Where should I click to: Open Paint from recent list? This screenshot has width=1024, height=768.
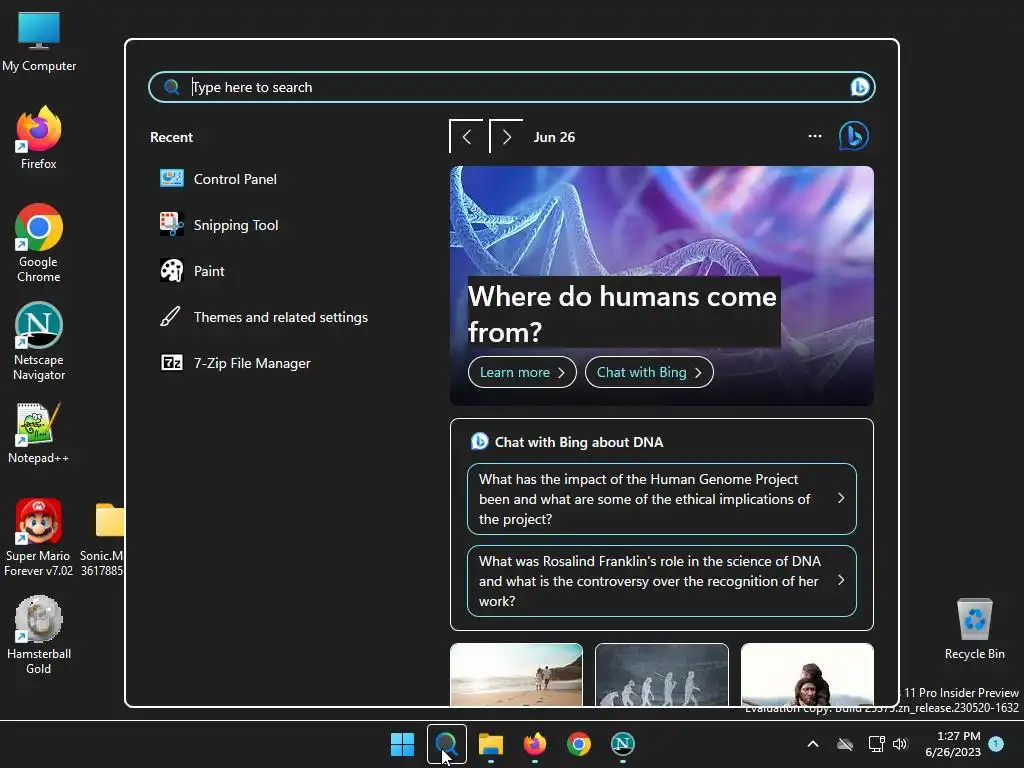click(193, 270)
